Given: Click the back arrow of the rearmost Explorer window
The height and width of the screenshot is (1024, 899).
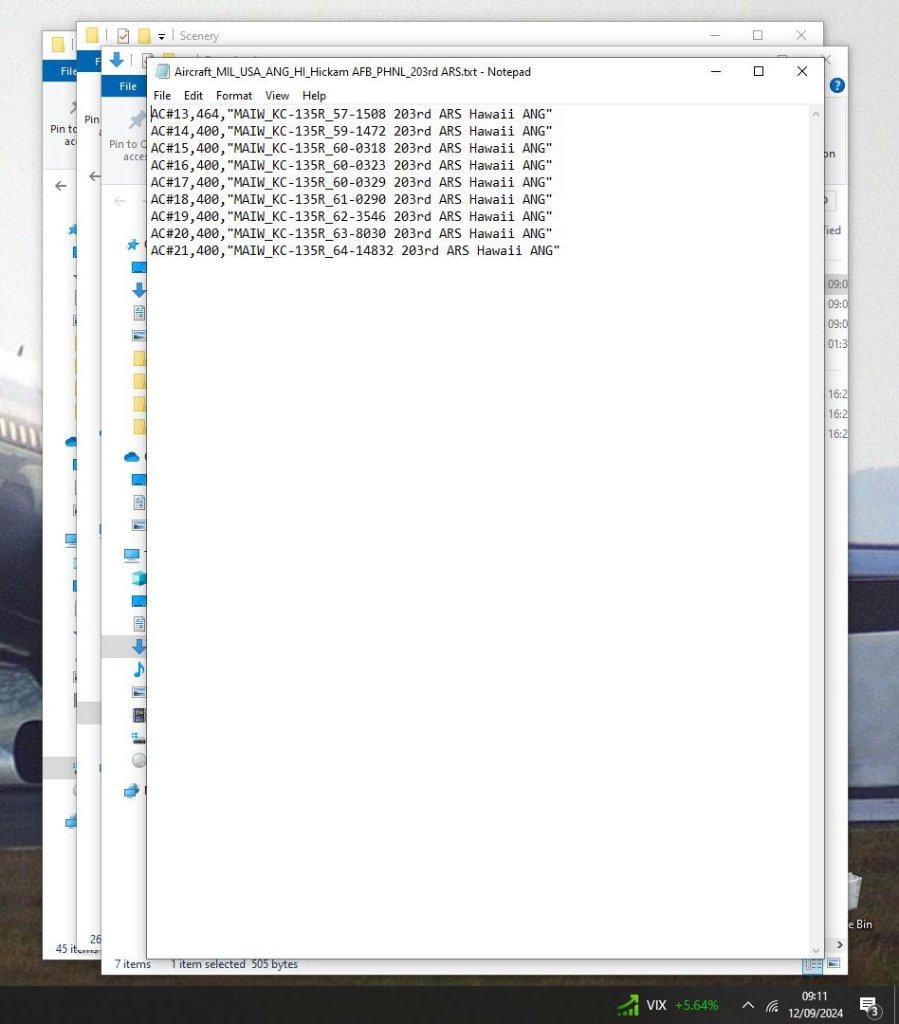Looking at the screenshot, I should click(x=61, y=186).
